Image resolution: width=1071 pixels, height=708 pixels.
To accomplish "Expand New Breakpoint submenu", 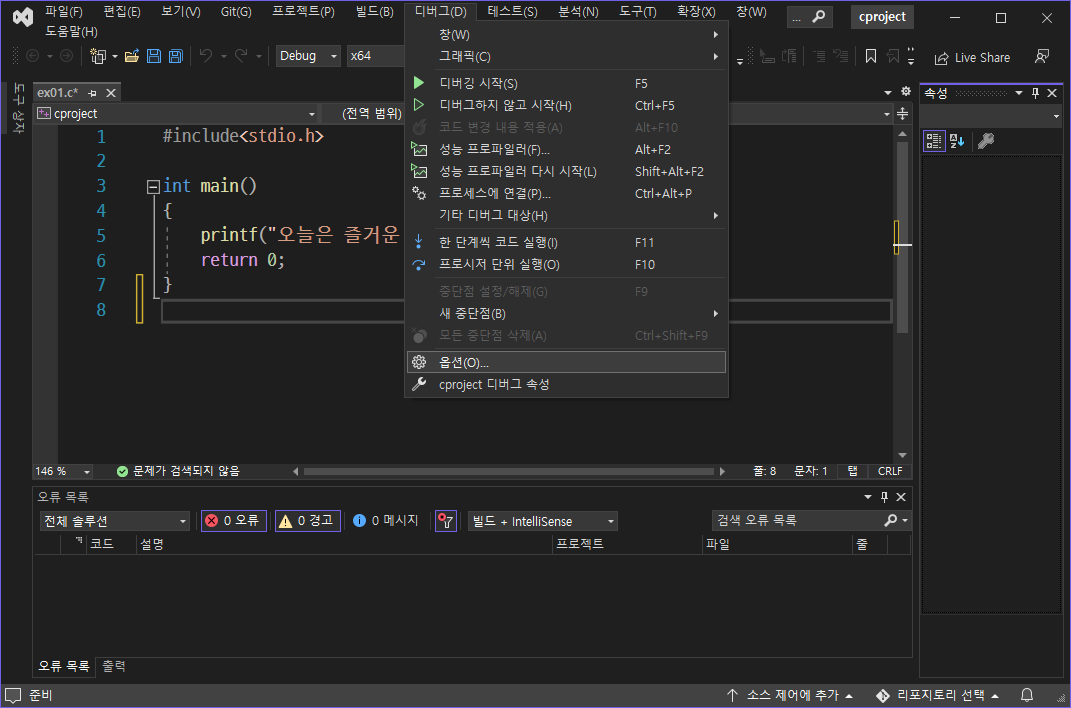I will tap(566, 313).
